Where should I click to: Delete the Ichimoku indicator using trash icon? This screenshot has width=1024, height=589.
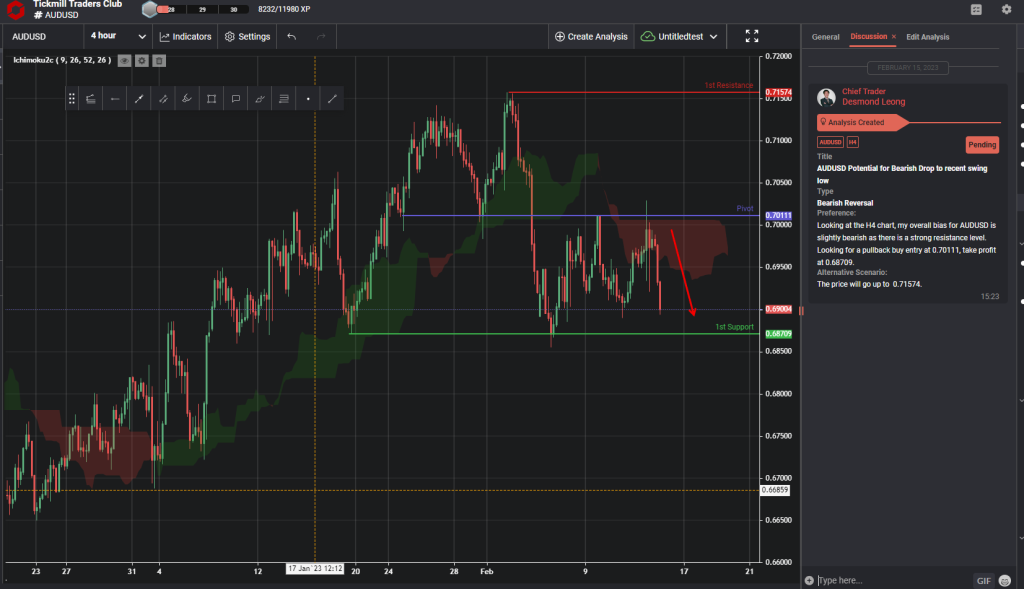point(158,60)
